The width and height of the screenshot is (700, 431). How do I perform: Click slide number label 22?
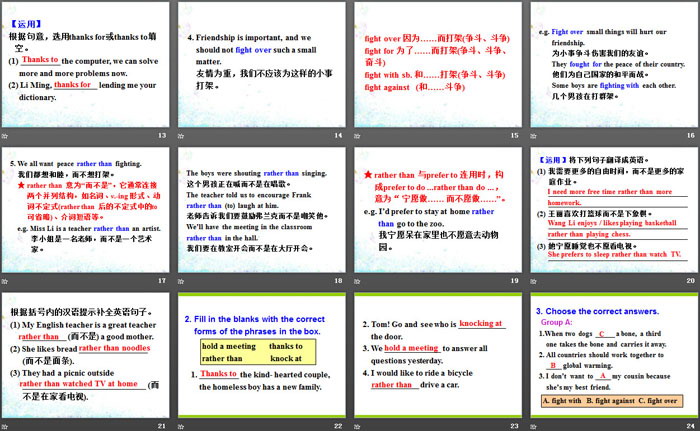pyautogui.click(x=338, y=426)
